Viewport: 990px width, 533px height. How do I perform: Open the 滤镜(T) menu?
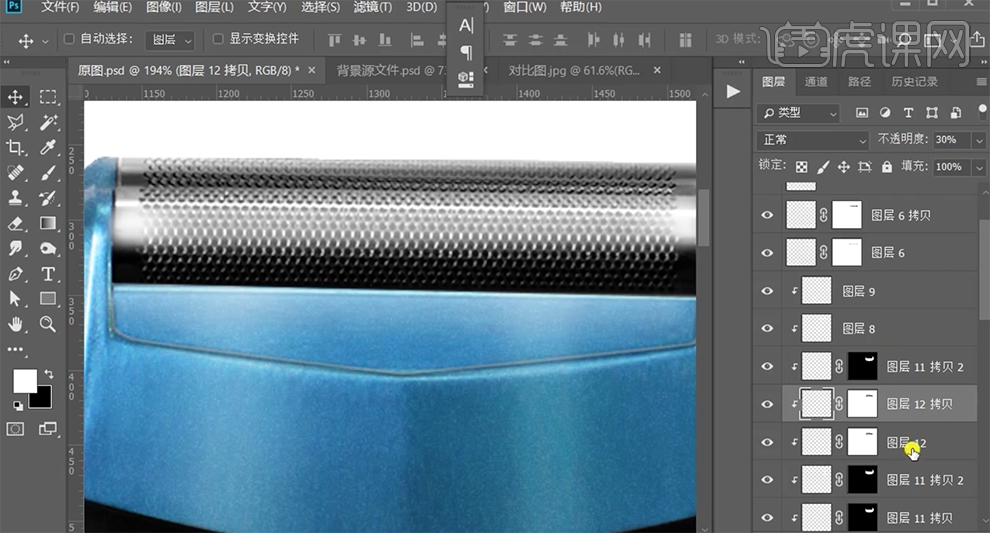pos(373,8)
